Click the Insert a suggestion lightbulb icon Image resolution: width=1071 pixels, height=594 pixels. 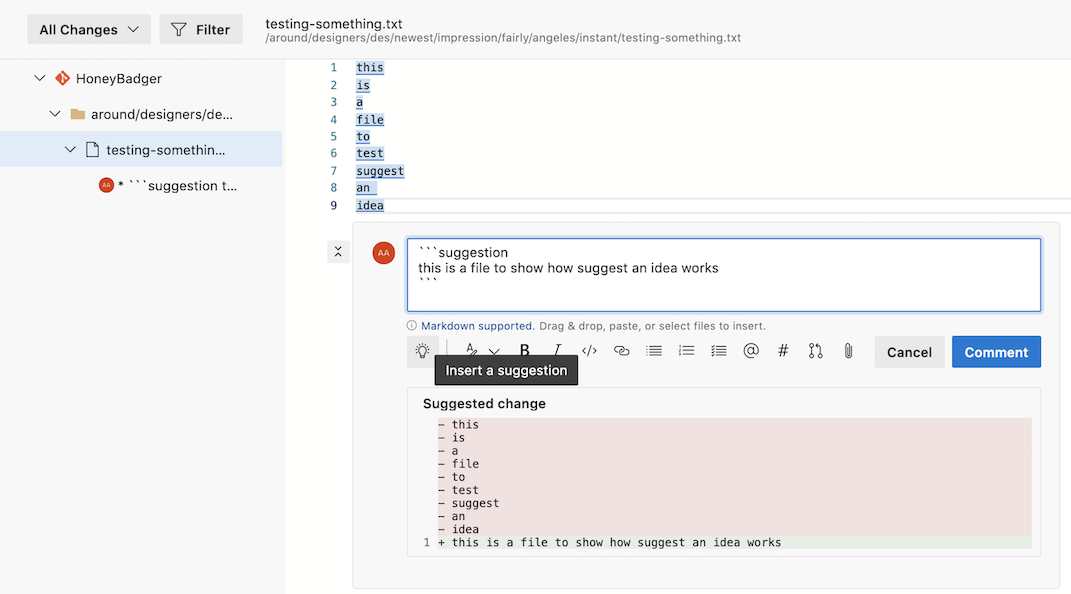click(423, 351)
